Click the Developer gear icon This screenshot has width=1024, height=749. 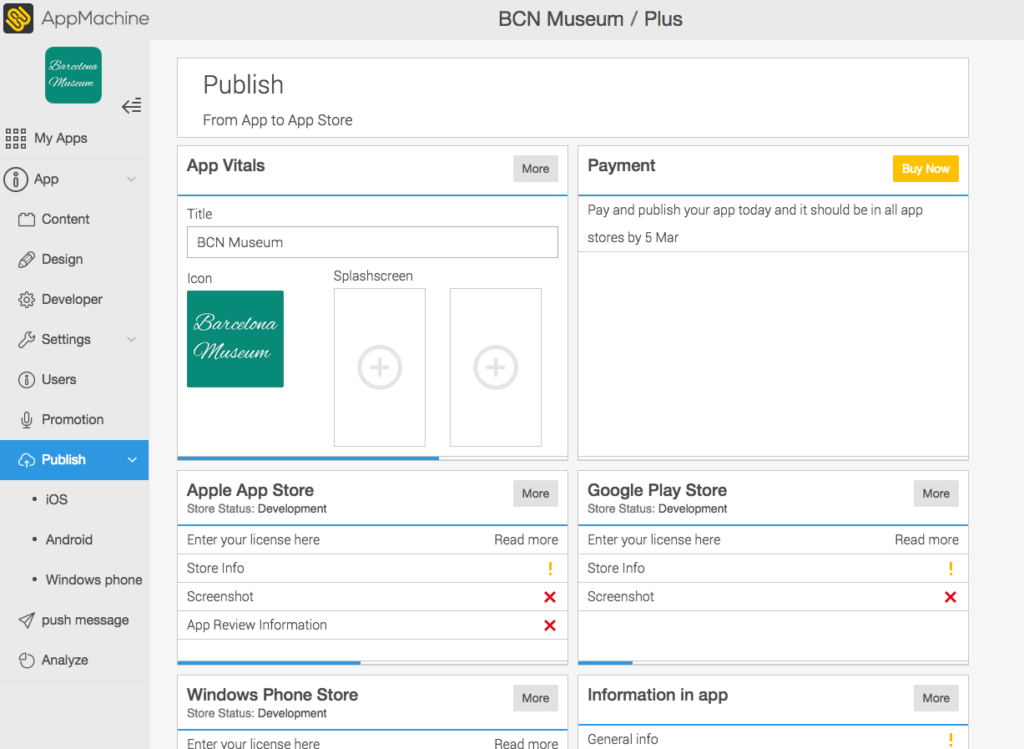pos(26,300)
